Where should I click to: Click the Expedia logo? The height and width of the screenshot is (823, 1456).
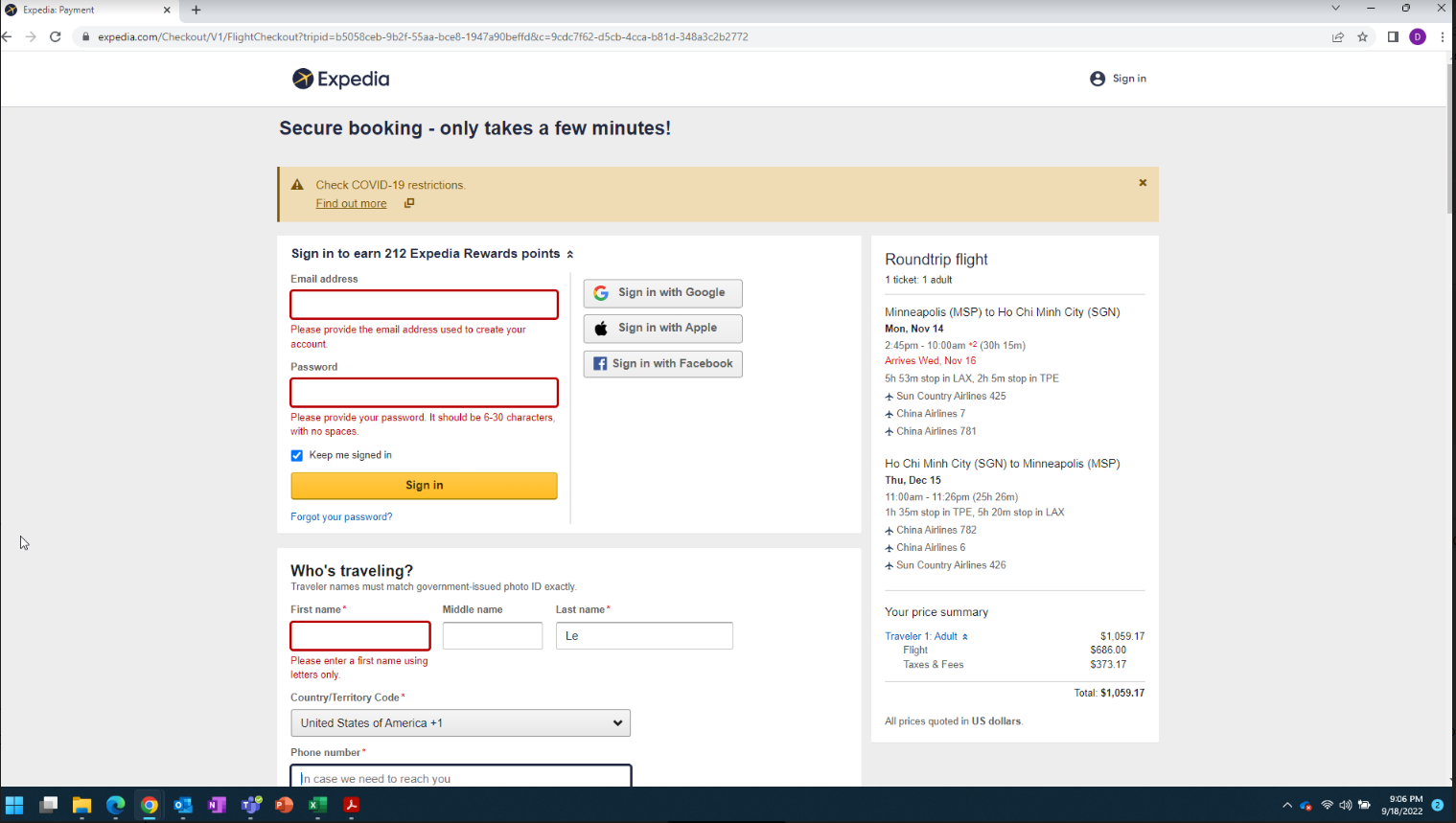340,79
